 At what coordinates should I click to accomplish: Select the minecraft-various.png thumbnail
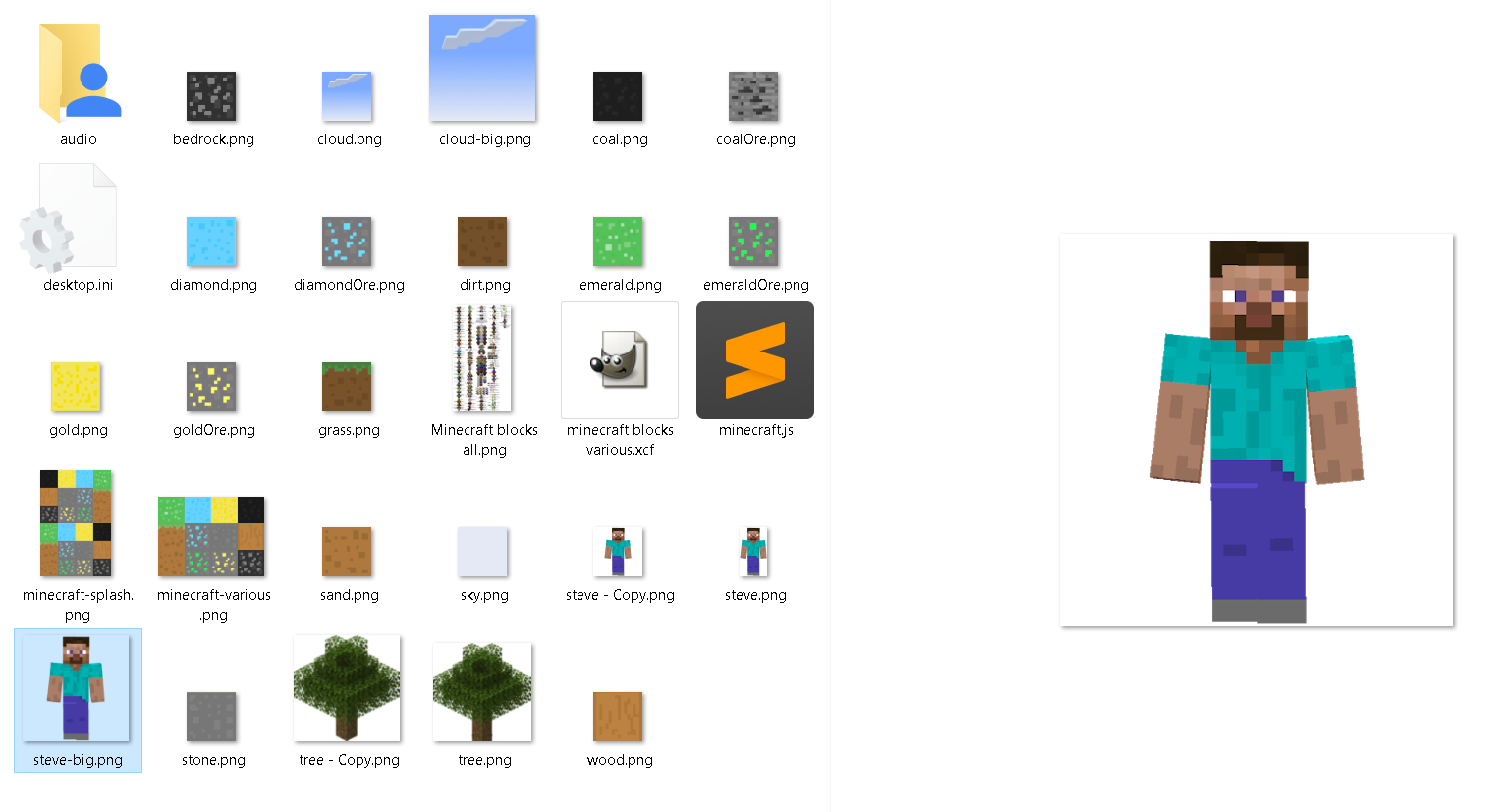click(x=211, y=536)
